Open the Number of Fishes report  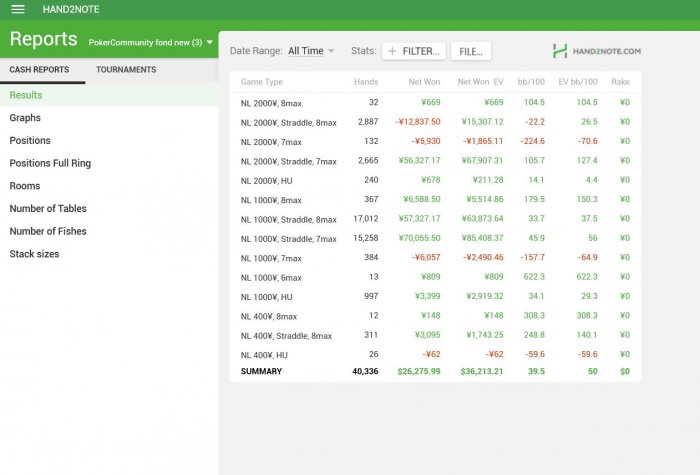tap(48, 231)
